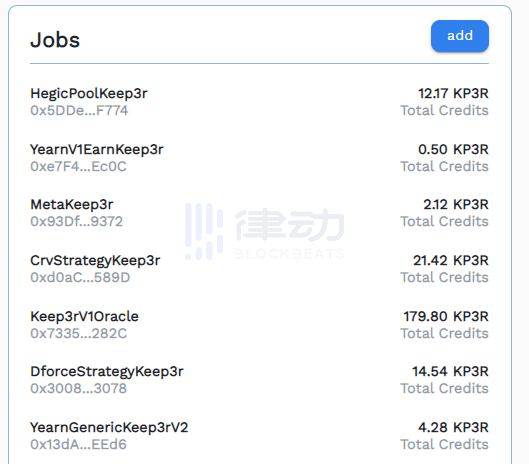Image resolution: width=529 pixels, height=464 pixels.
Task: Select the YearnV1EarnKeep3r job entry
Action: 97,149
